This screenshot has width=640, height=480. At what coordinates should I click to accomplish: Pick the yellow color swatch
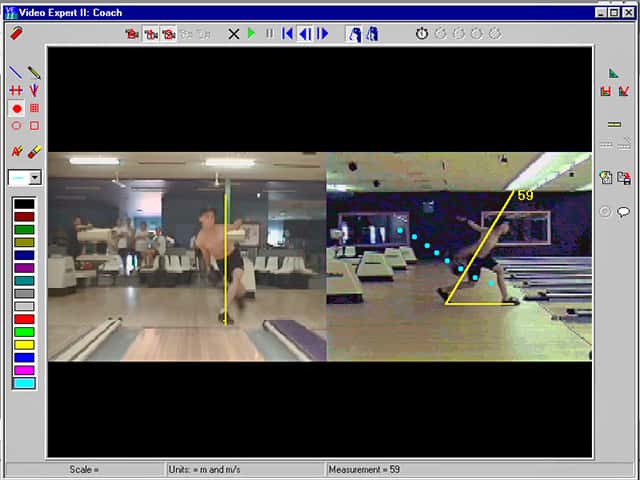[x=24, y=345]
